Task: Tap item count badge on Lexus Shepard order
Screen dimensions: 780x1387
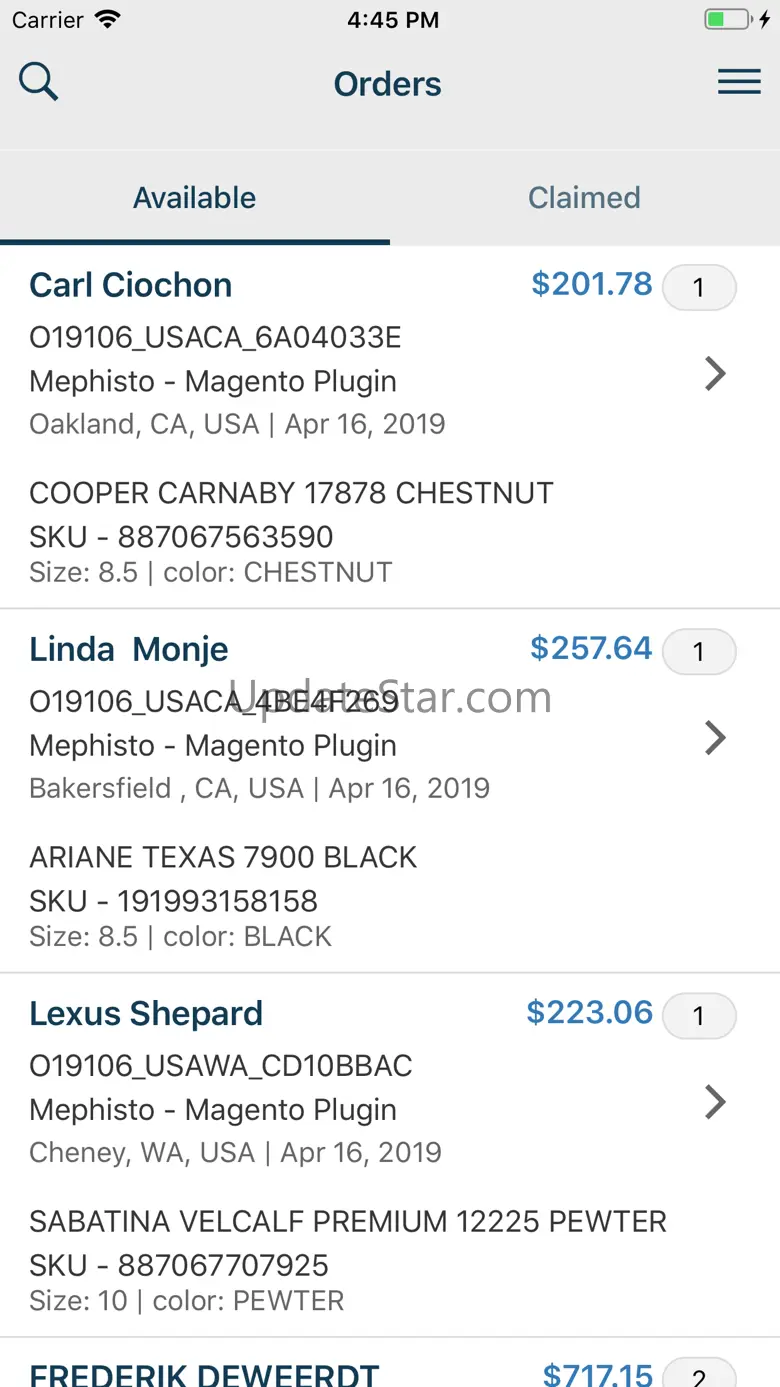Action: pos(699,1016)
